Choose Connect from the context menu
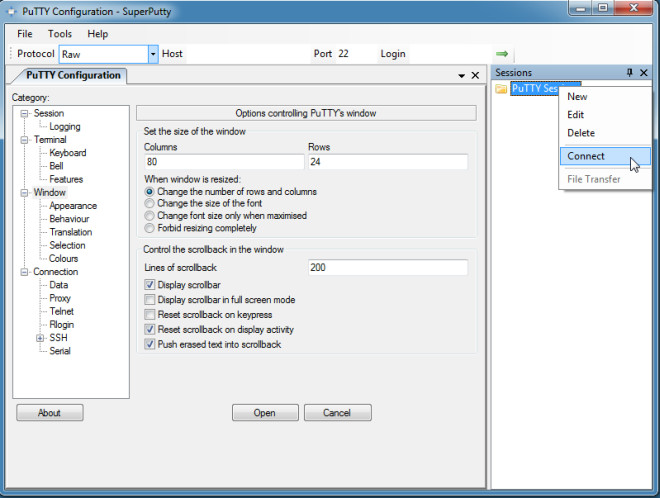Viewport: 660px width, 498px height. [605, 156]
